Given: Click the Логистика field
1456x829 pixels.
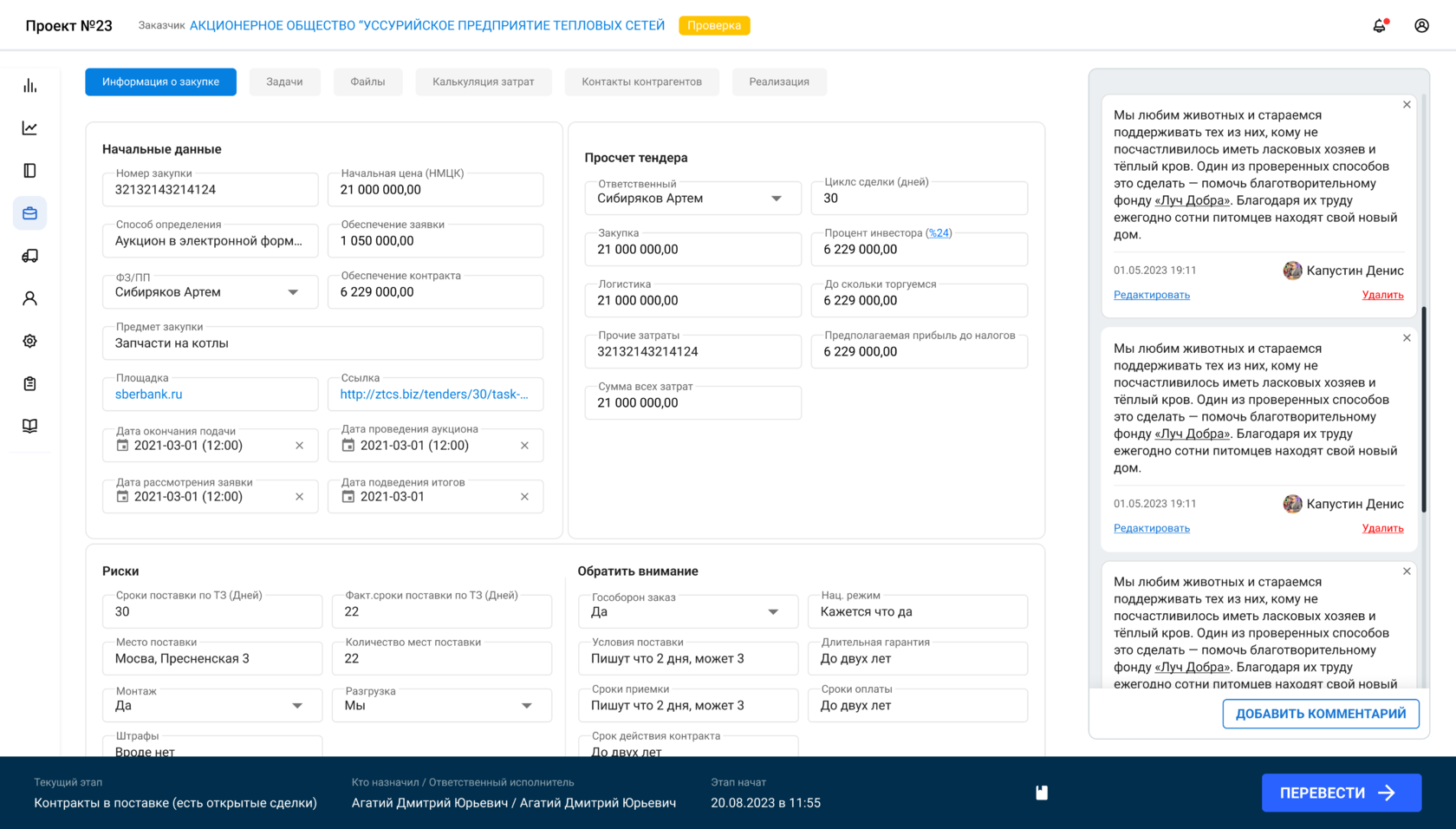Looking at the screenshot, I should point(693,301).
